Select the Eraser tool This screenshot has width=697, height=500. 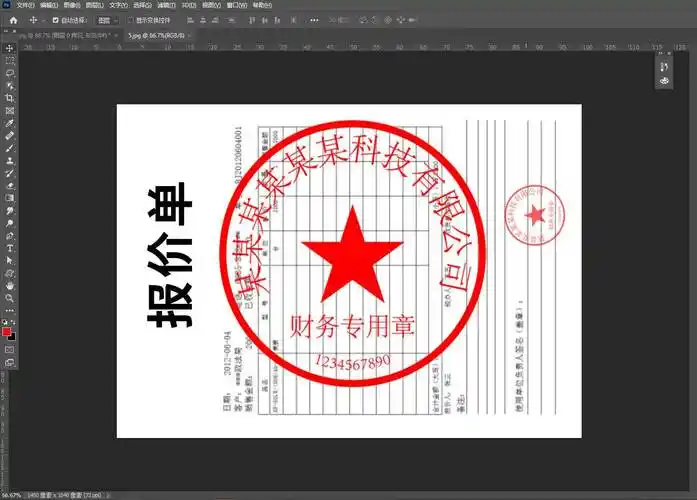(x=9, y=185)
